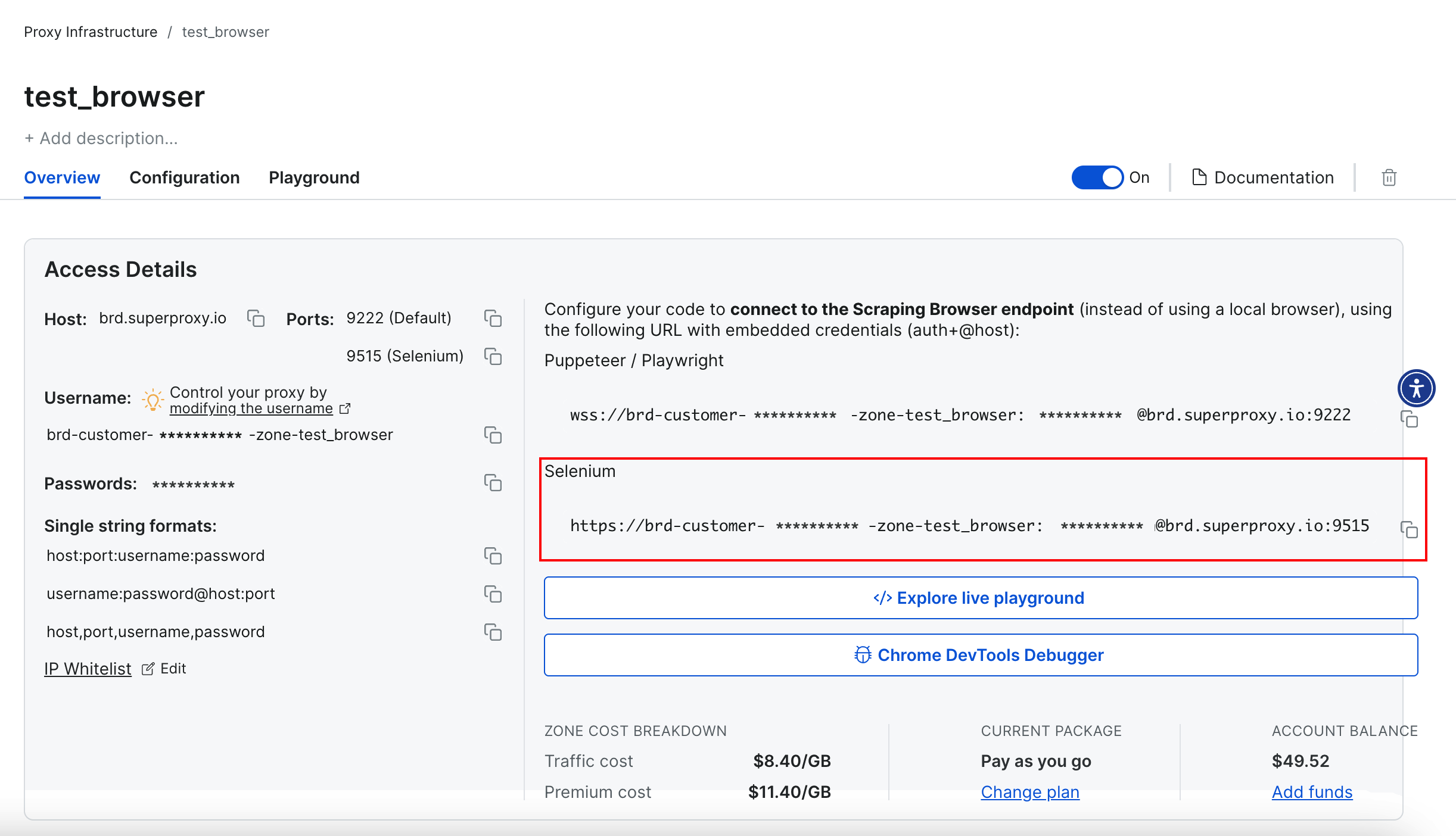Click the ZONE COST BREAKDOWN heading

coord(635,731)
